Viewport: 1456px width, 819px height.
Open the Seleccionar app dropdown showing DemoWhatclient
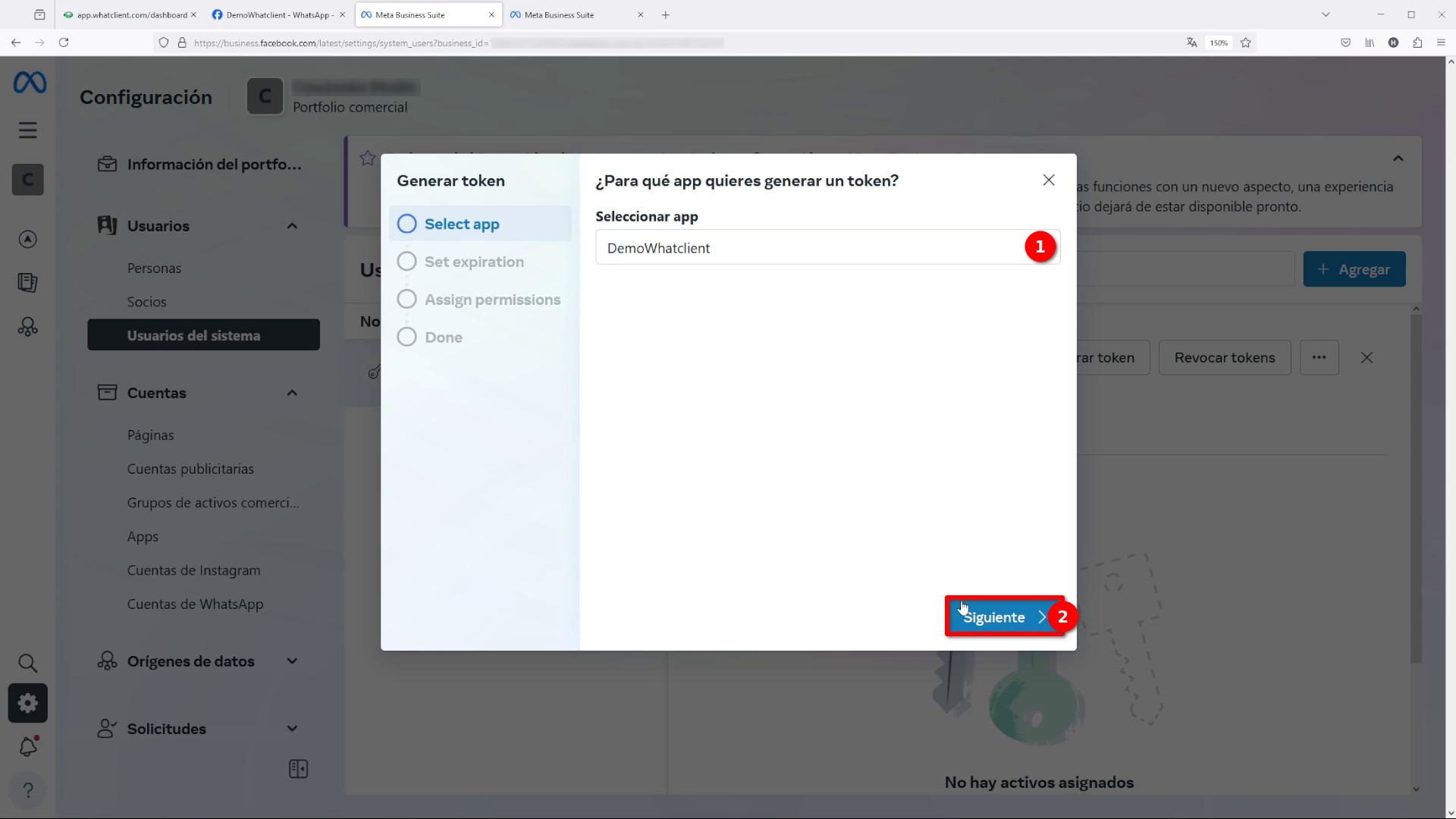pyautogui.click(x=827, y=248)
